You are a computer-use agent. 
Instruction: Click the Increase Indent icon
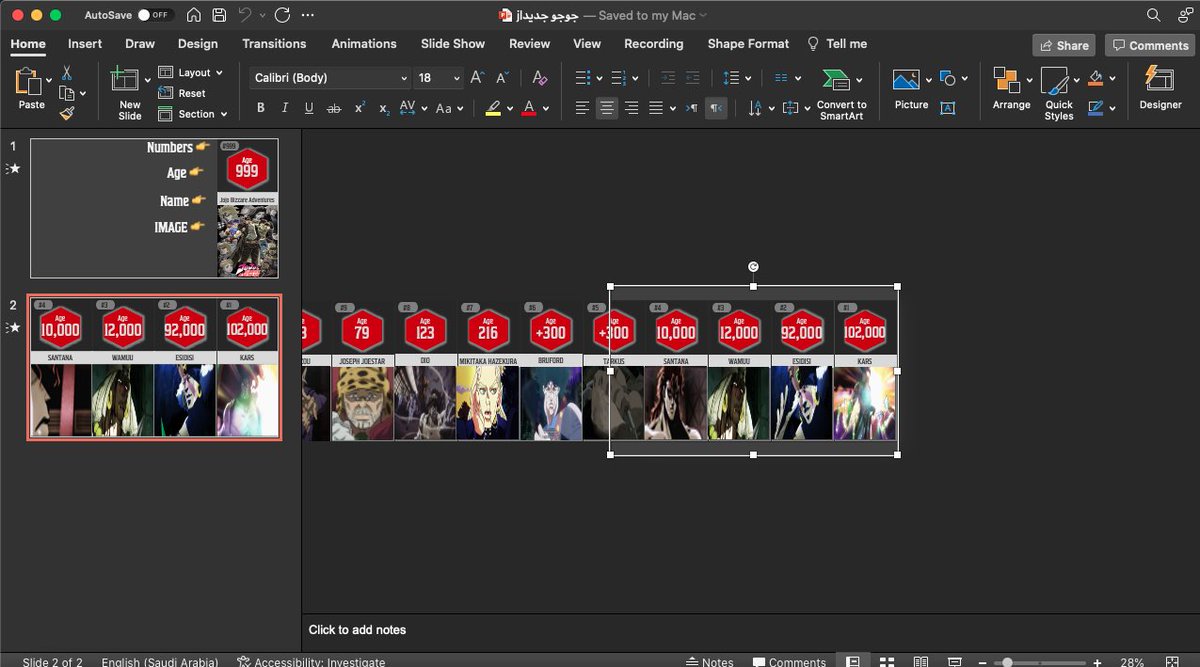692,78
